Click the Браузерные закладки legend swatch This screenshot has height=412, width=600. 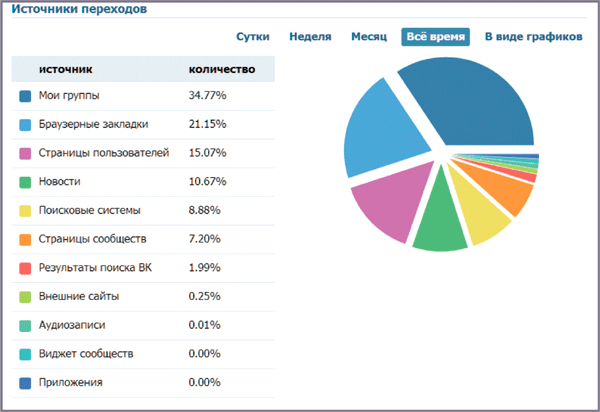(x=25, y=125)
